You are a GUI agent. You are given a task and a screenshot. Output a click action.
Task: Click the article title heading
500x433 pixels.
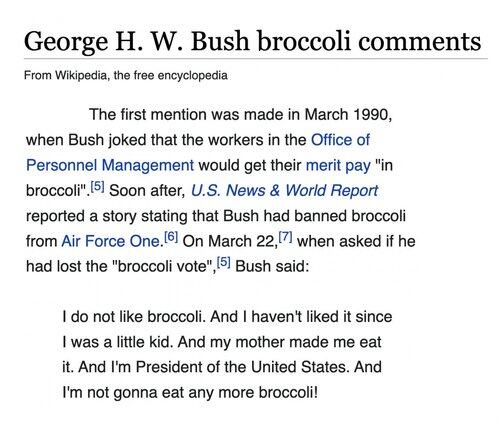(253, 41)
